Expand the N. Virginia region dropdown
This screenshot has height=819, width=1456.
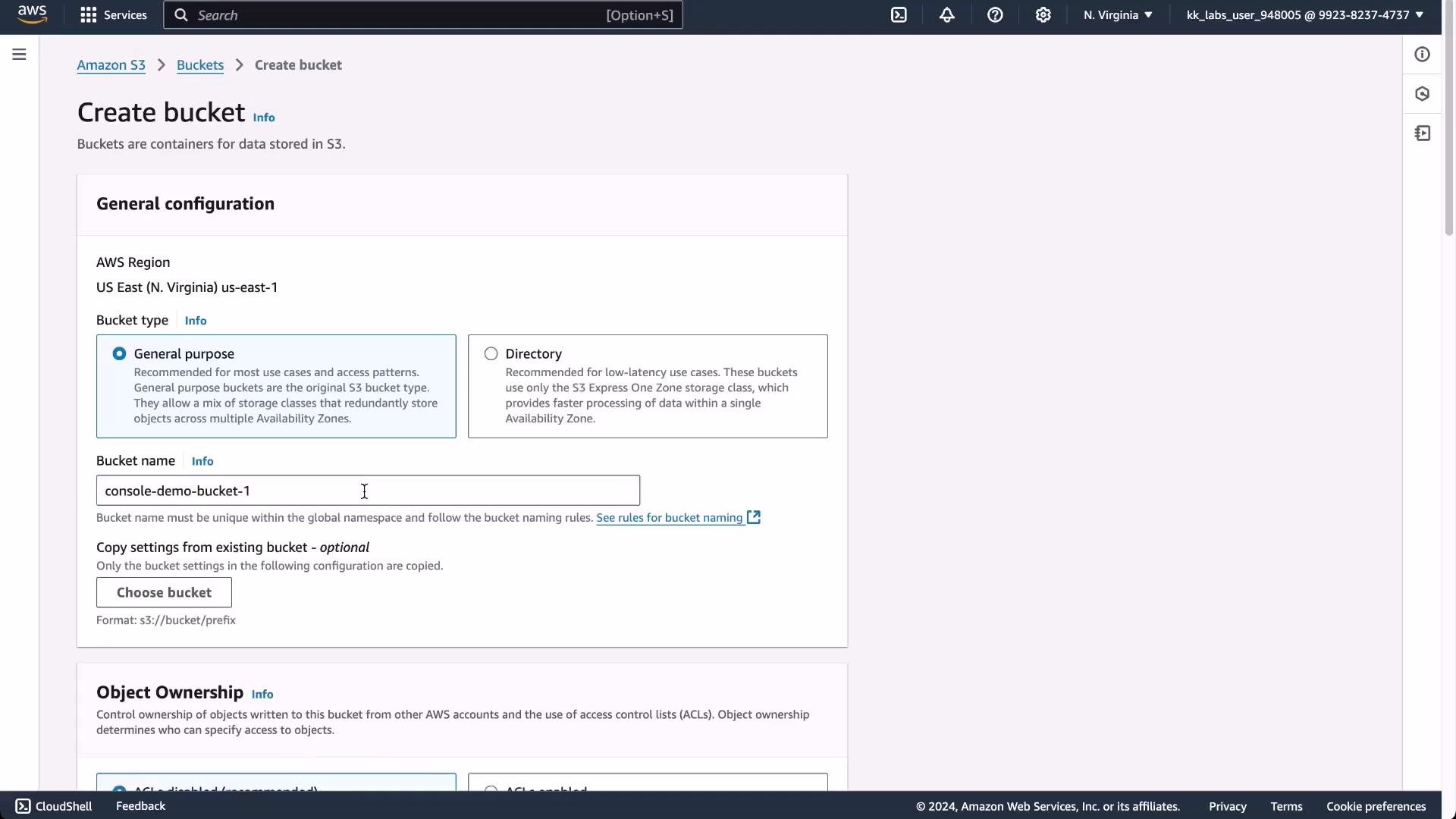pyautogui.click(x=1118, y=15)
